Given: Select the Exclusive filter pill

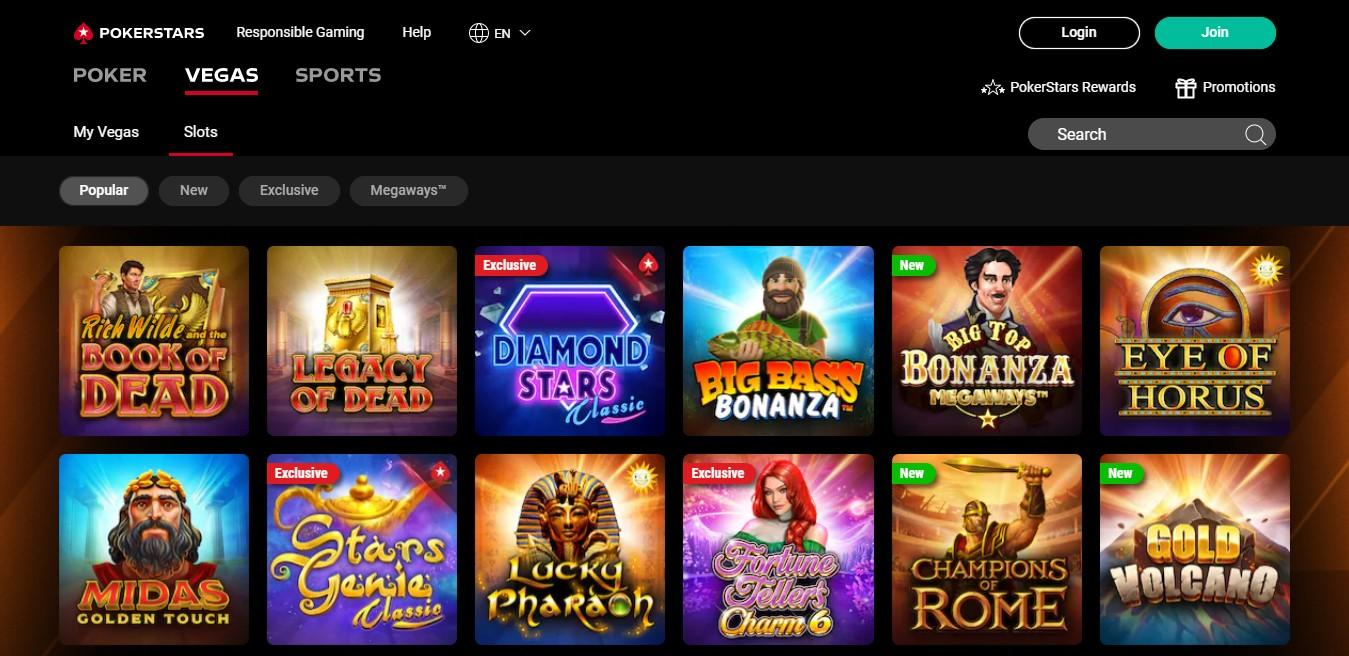Looking at the screenshot, I should tap(289, 190).
